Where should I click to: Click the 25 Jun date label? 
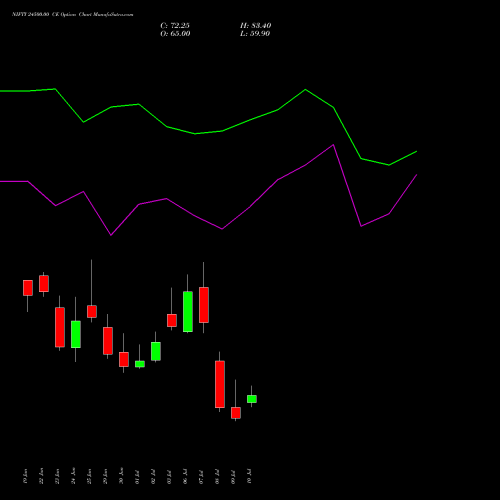[89, 476]
